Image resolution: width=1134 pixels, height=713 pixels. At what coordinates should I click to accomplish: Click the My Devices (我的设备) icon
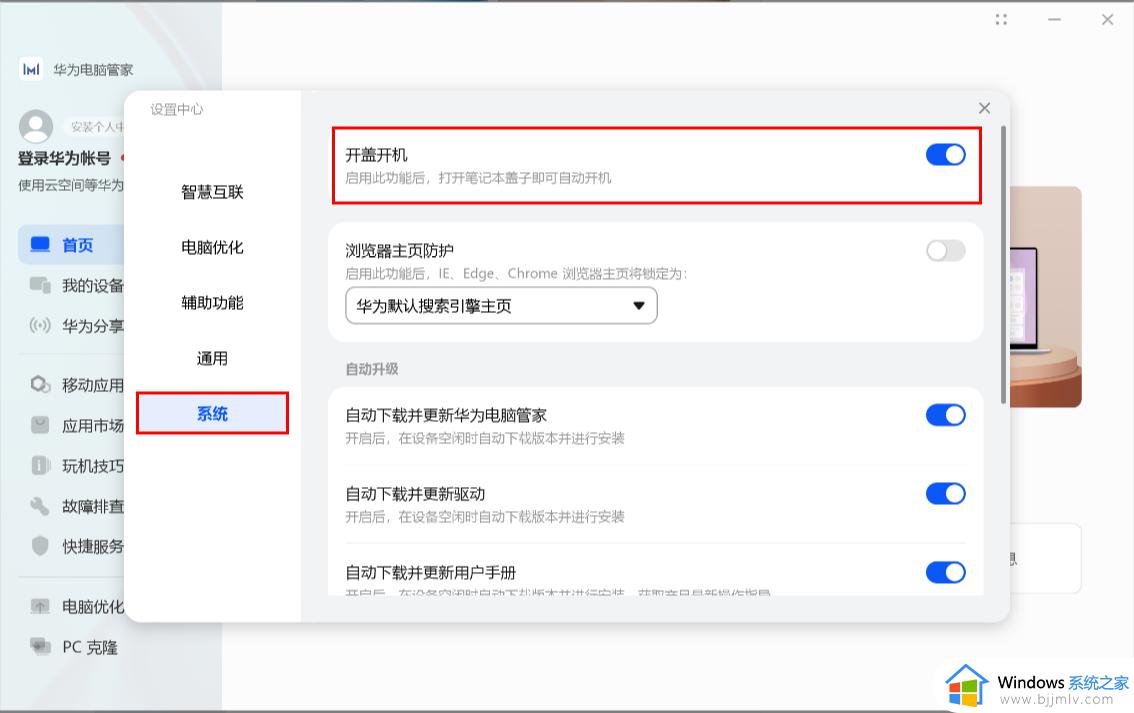[40, 285]
